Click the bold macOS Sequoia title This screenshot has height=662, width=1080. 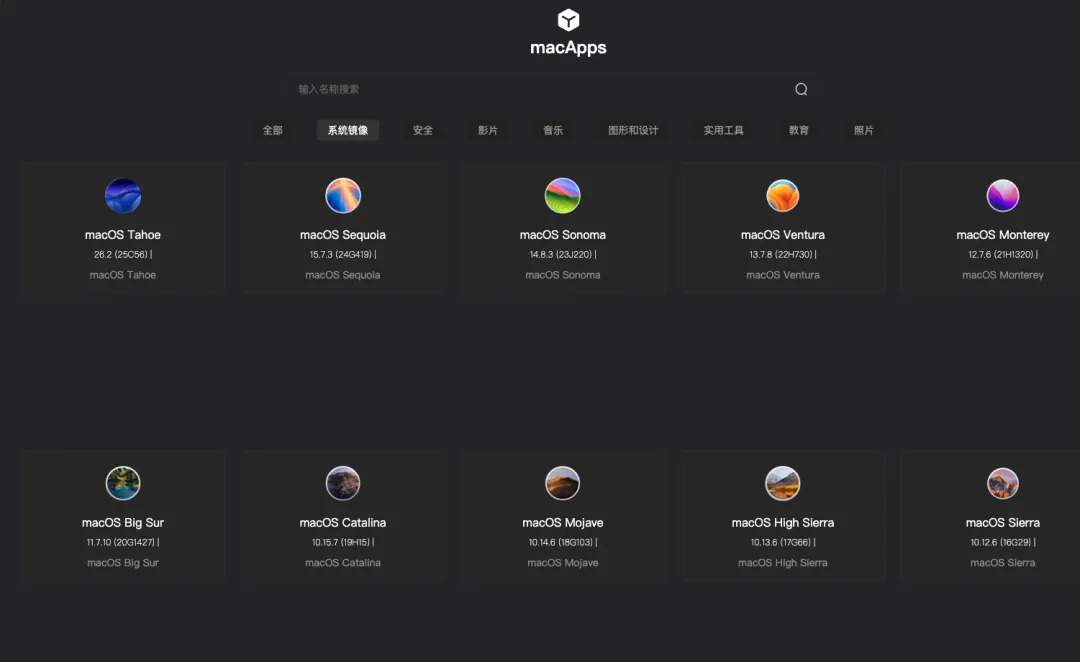pyautogui.click(x=343, y=235)
